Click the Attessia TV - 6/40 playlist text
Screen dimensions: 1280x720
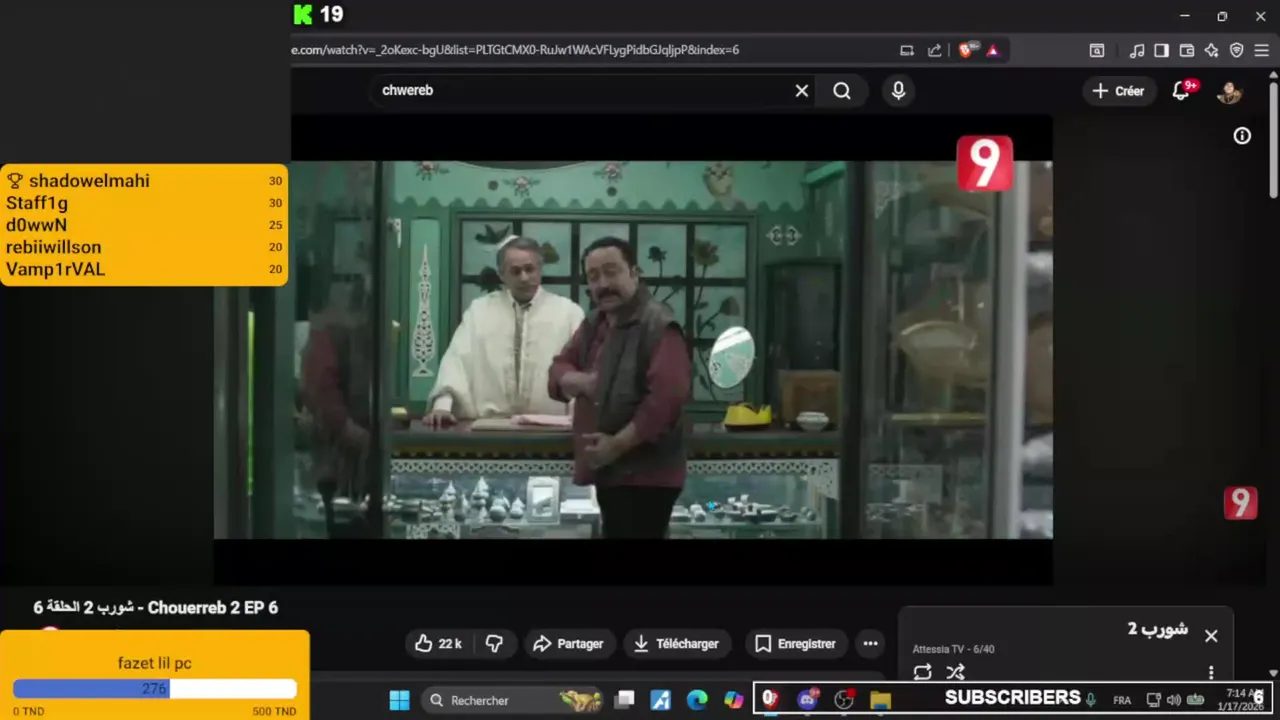pos(953,649)
